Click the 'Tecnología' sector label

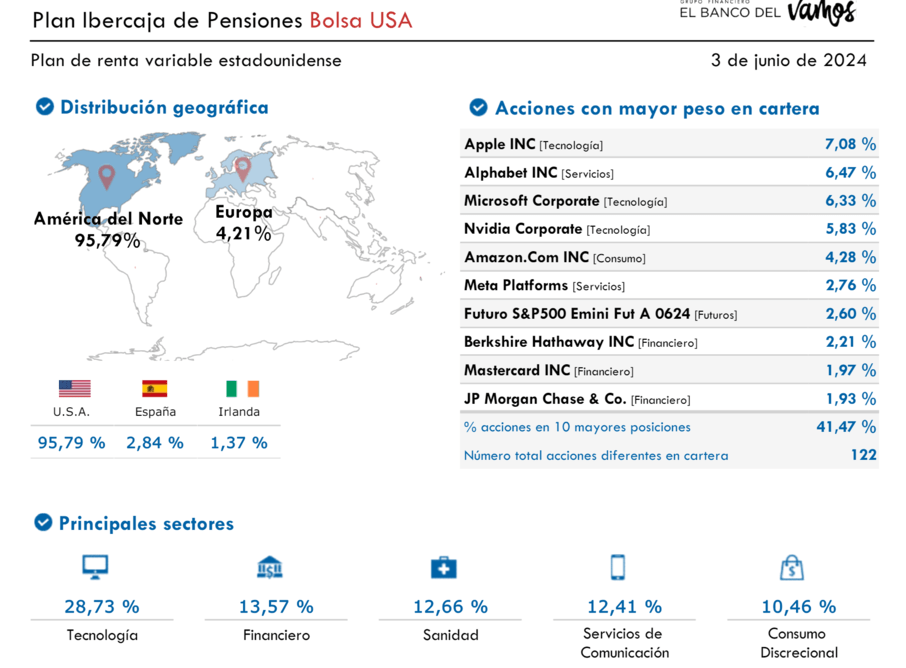[x=102, y=636]
